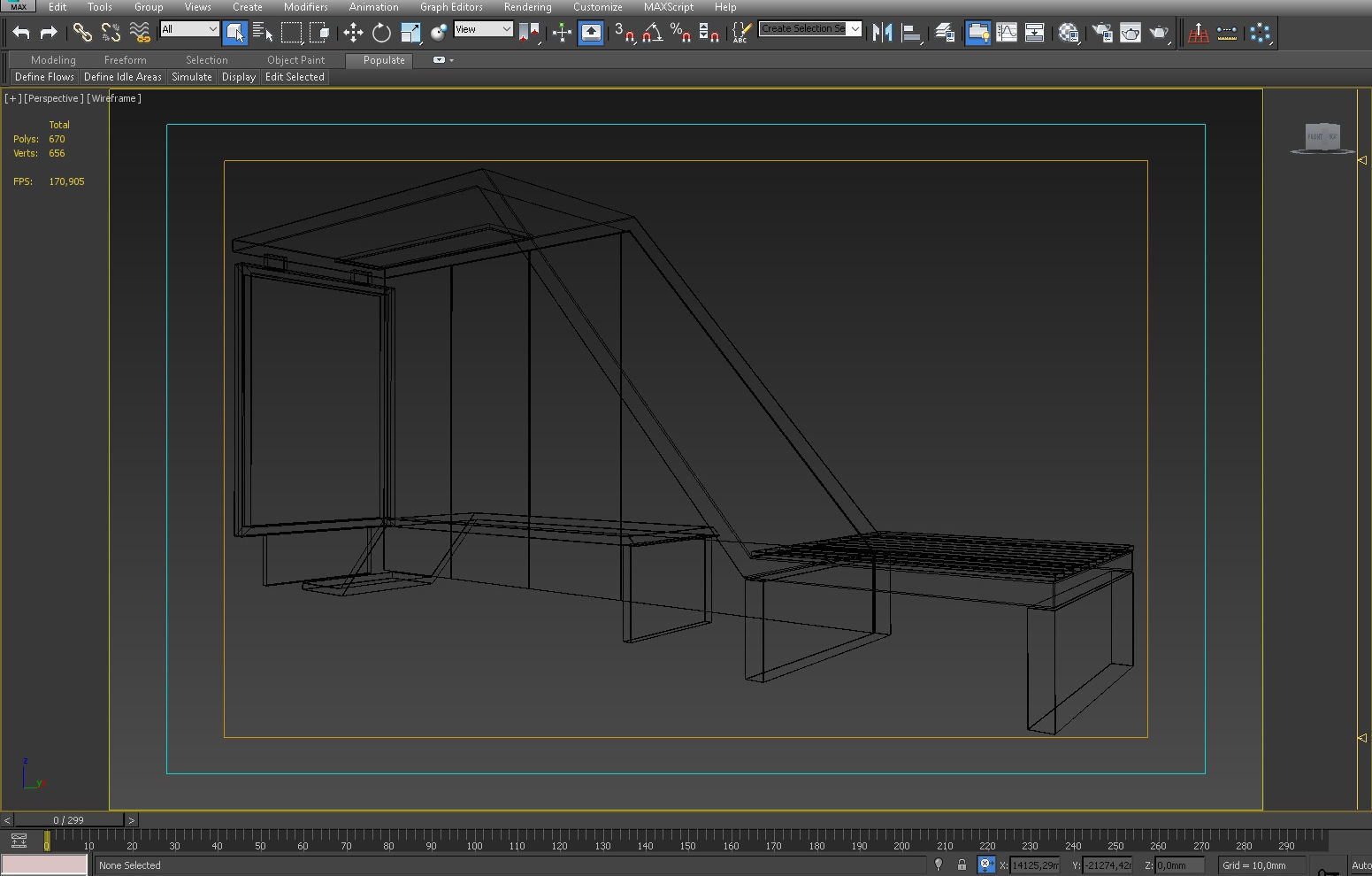This screenshot has width=1372, height=876.
Task: Open the Curve Editor icon
Action: coord(1007,33)
